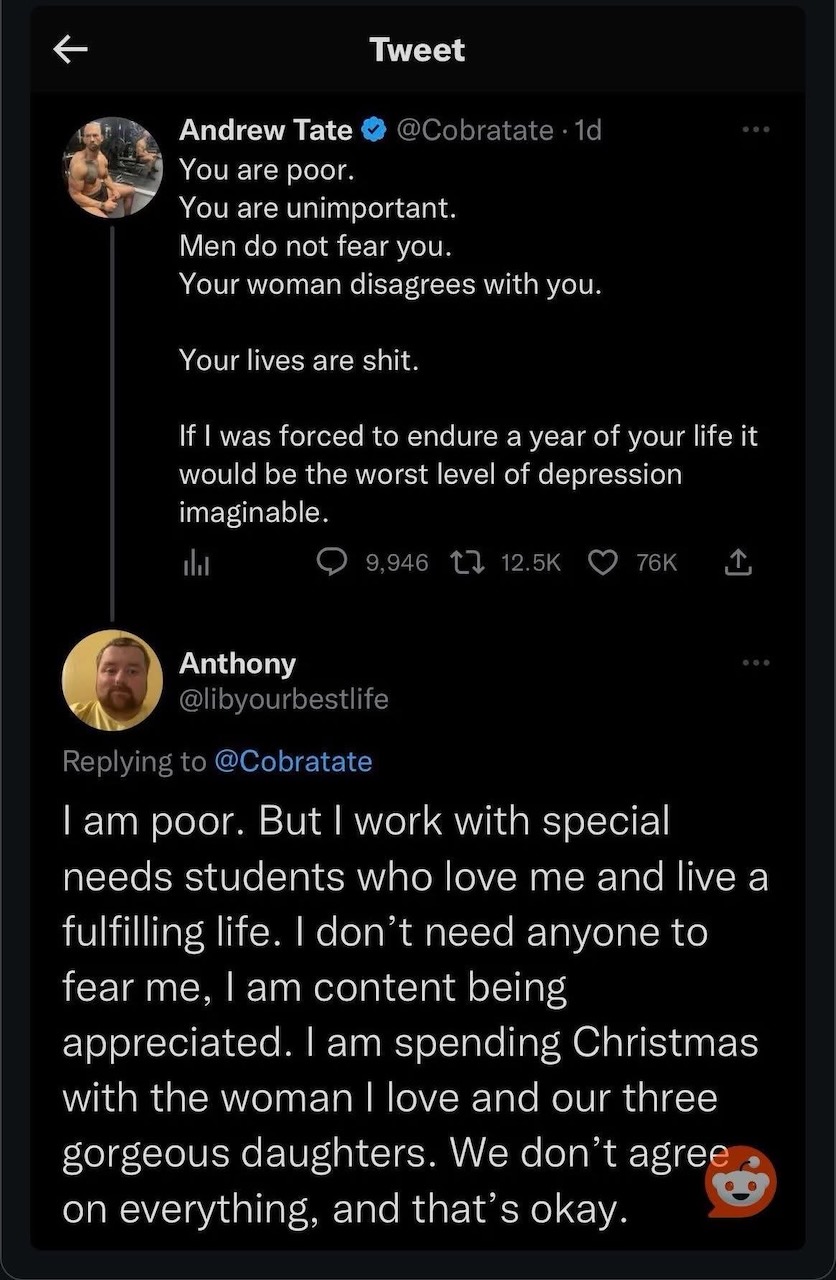Image resolution: width=836 pixels, height=1280 pixels.
Task: Open the @libyourbestlife handle
Action: pos(284,699)
